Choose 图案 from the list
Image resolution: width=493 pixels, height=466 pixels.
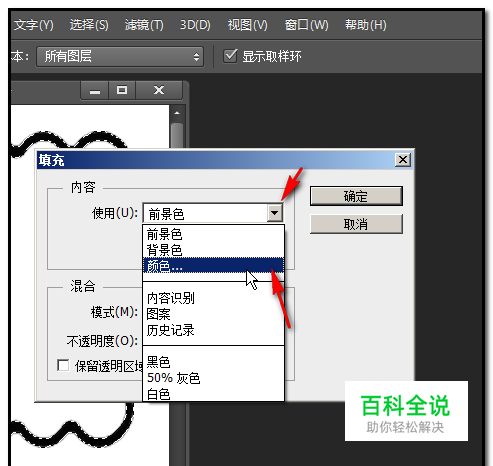[213, 314]
